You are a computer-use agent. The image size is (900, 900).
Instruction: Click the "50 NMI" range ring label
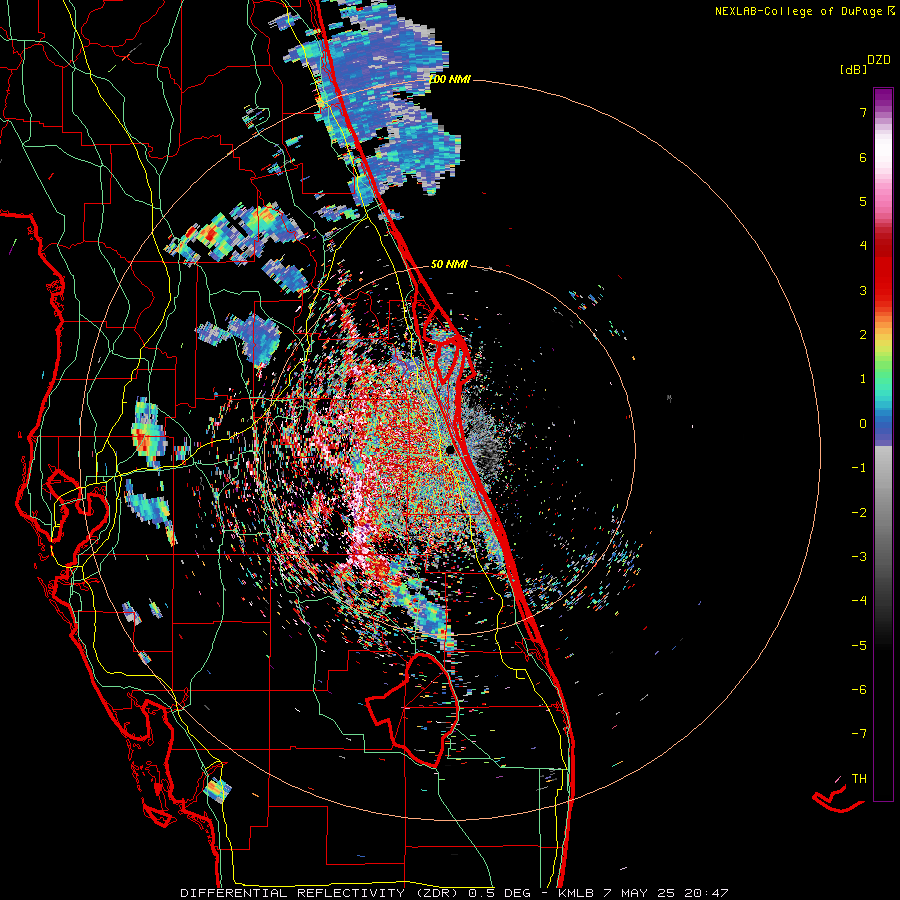coord(449,264)
